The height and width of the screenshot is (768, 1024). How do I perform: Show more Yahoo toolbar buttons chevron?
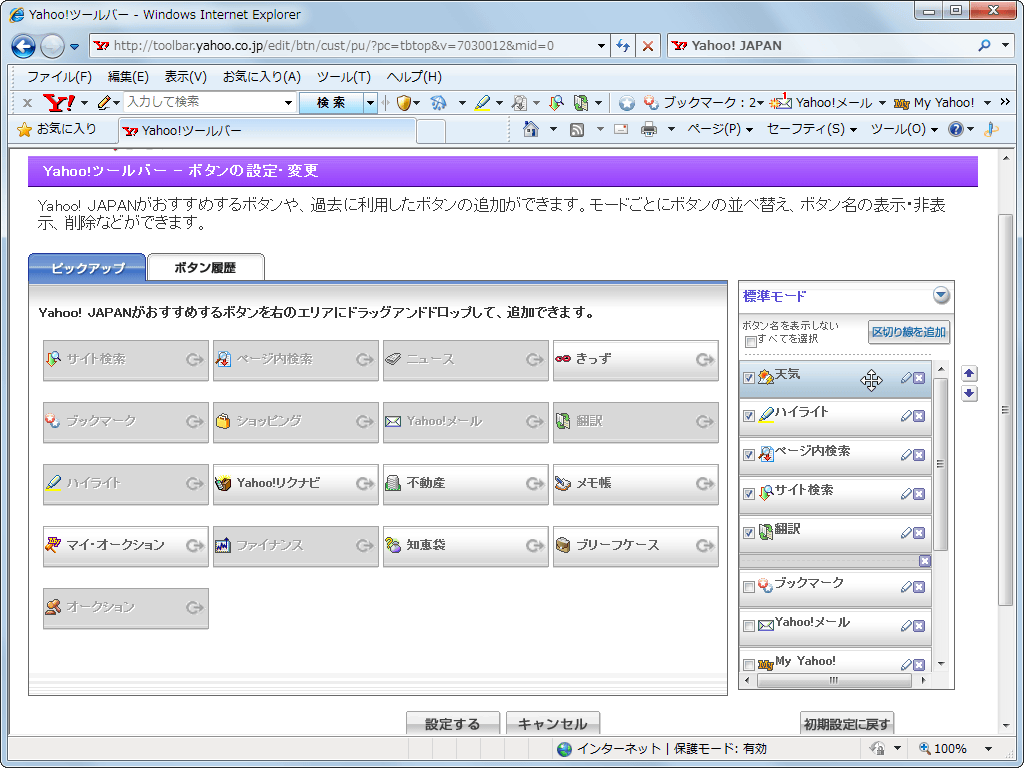[x=1005, y=102]
